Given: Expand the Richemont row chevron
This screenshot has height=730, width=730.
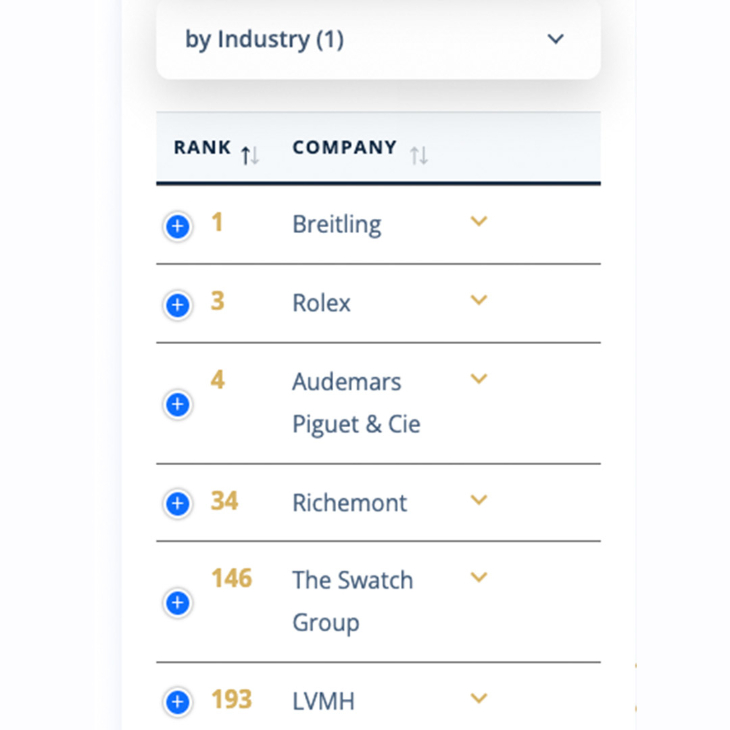Looking at the screenshot, I should pyautogui.click(x=479, y=500).
